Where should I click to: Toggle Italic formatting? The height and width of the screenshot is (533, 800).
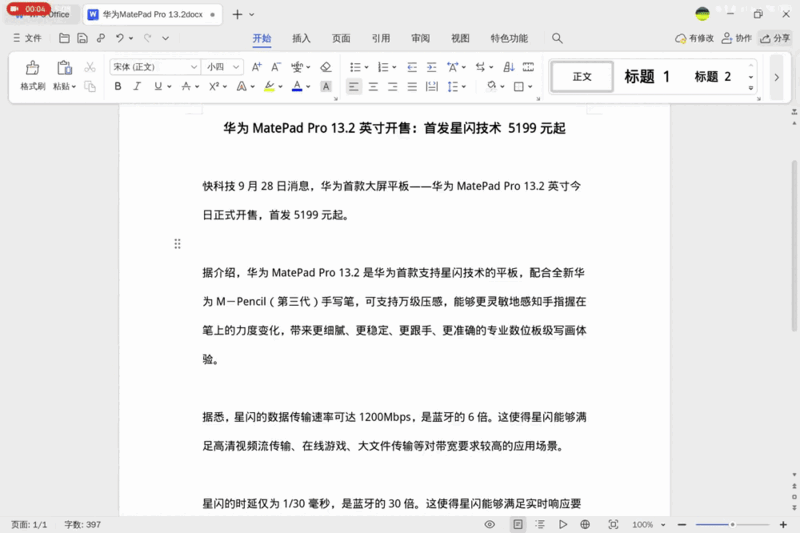coord(137,87)
